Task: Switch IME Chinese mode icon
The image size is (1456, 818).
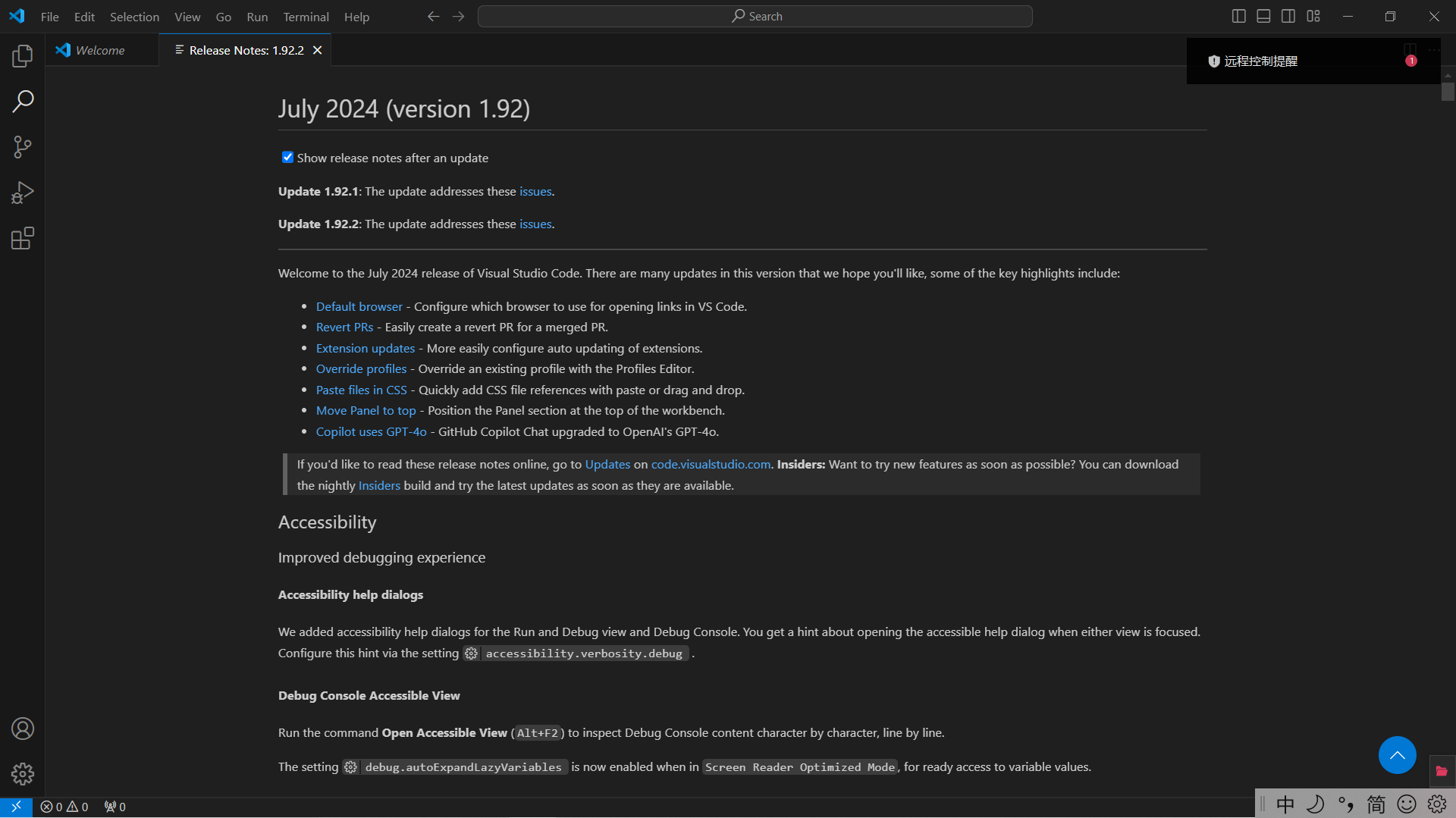Action: 1285,804
